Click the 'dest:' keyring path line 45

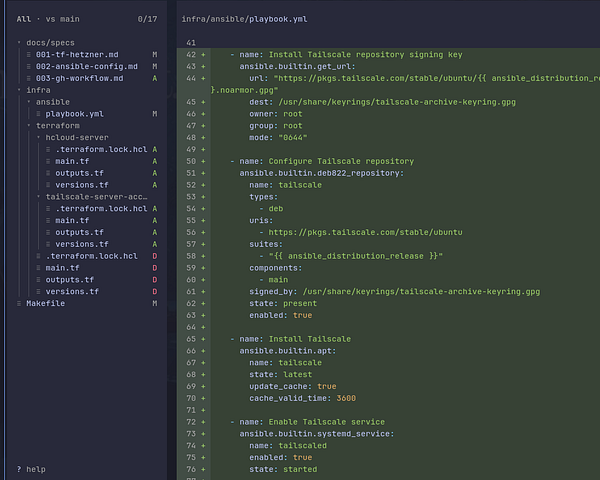pyautogui.click(x=382, y=102)
